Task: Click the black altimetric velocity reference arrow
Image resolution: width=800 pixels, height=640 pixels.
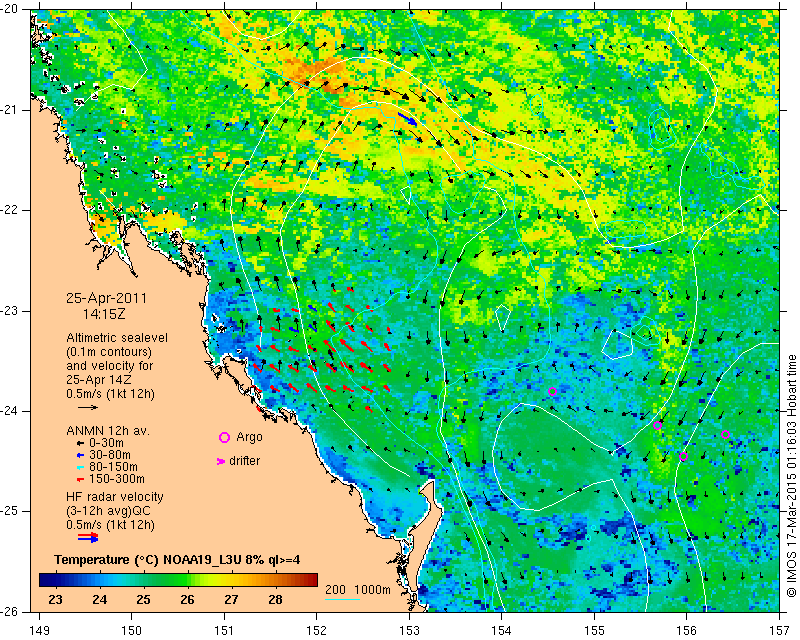Action: 88,407
